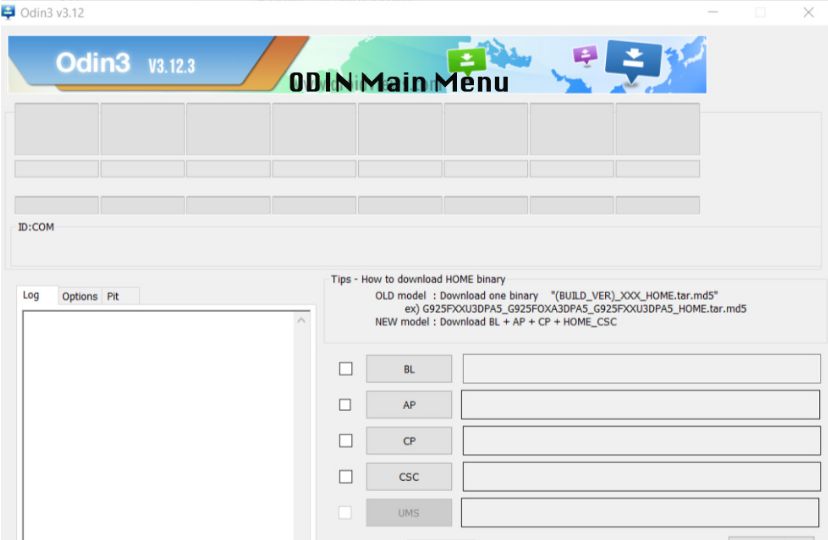Click the Odin3 logo in the banner

93,64
